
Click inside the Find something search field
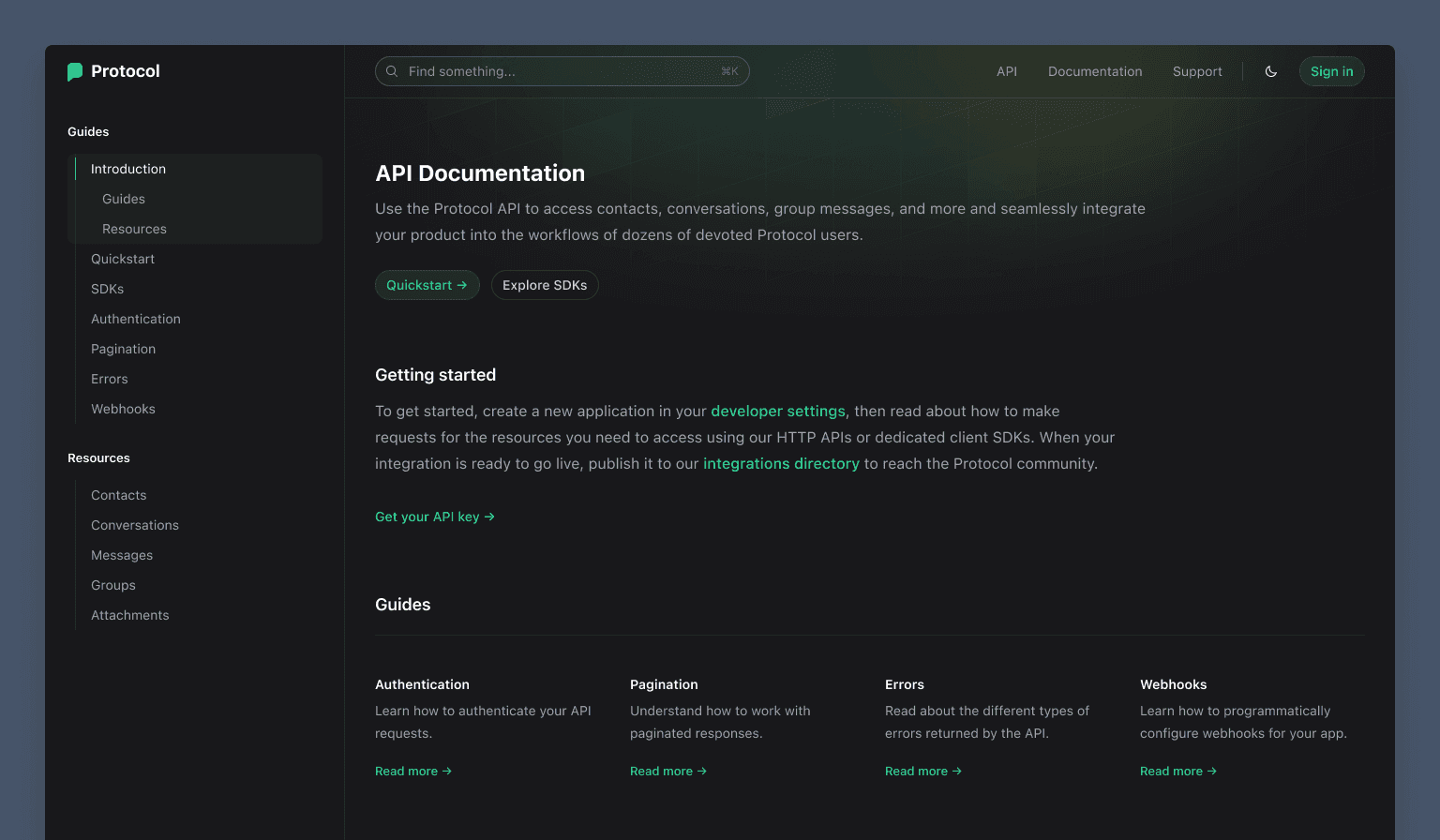[562, 71]
